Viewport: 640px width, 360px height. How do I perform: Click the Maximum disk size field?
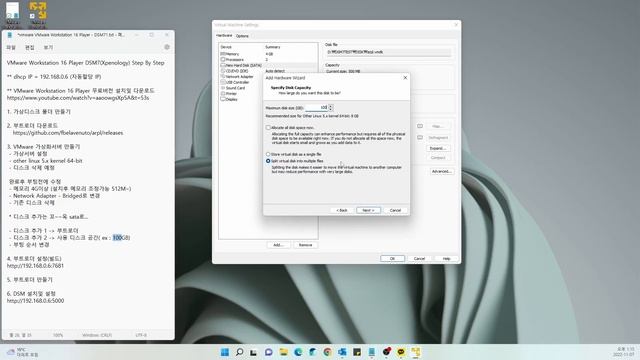[x=316, y=108]
